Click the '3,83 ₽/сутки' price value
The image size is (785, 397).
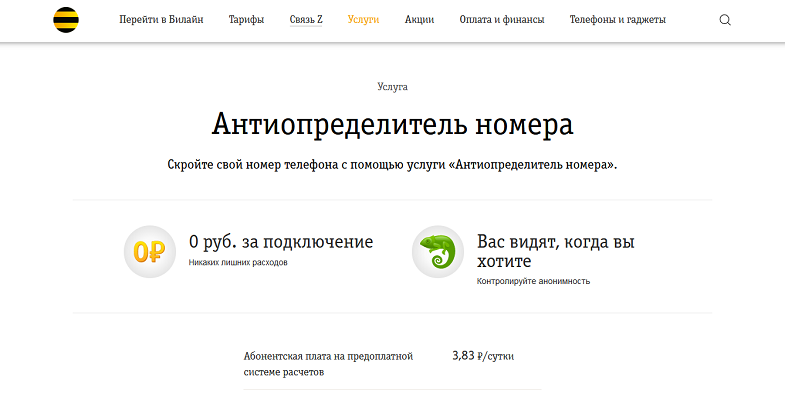click(483, 356)
